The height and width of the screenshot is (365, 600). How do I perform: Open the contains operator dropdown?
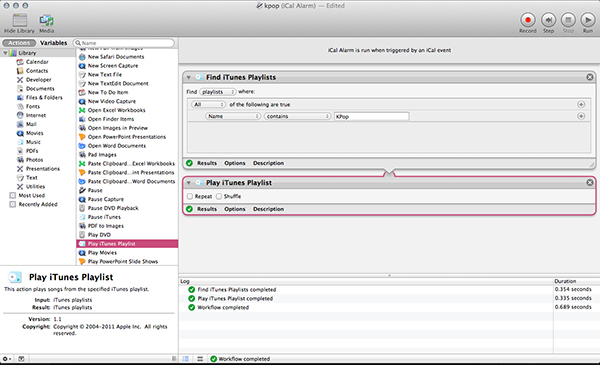(297, 116)
